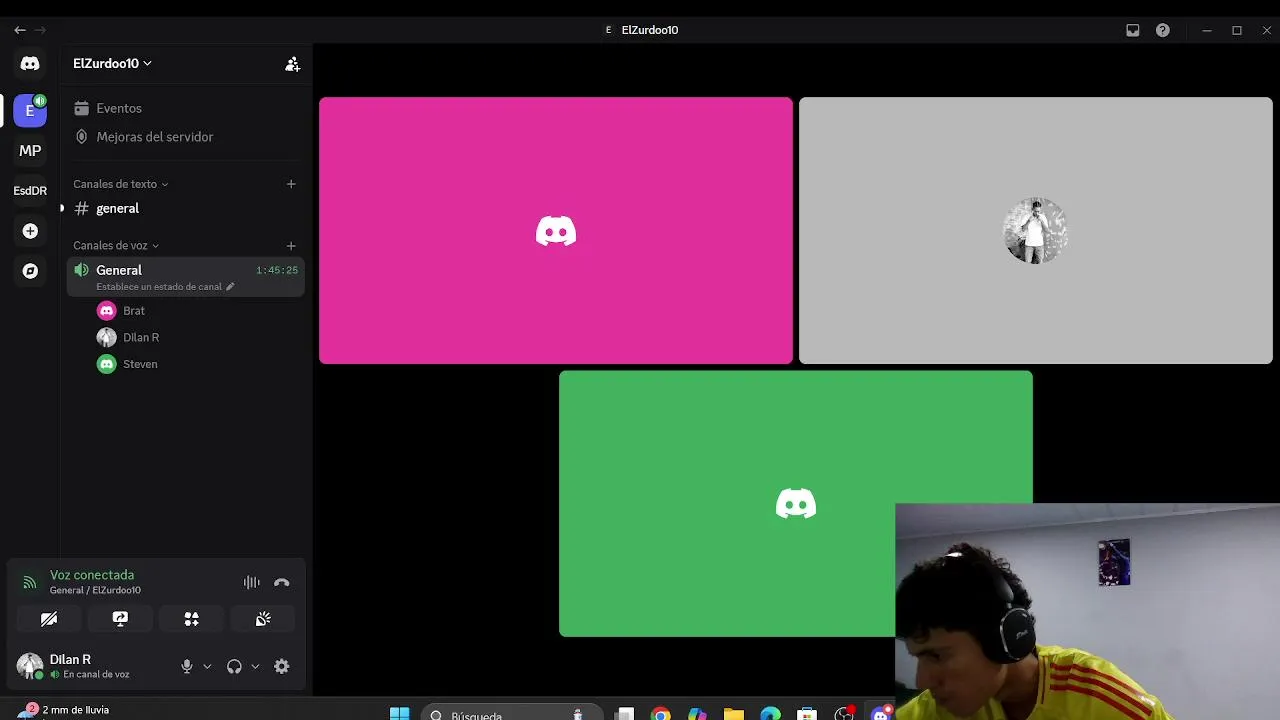Create a channel in Canales de texto
This screenshot has height=720, width=1280.
click(x=291, y=184)
